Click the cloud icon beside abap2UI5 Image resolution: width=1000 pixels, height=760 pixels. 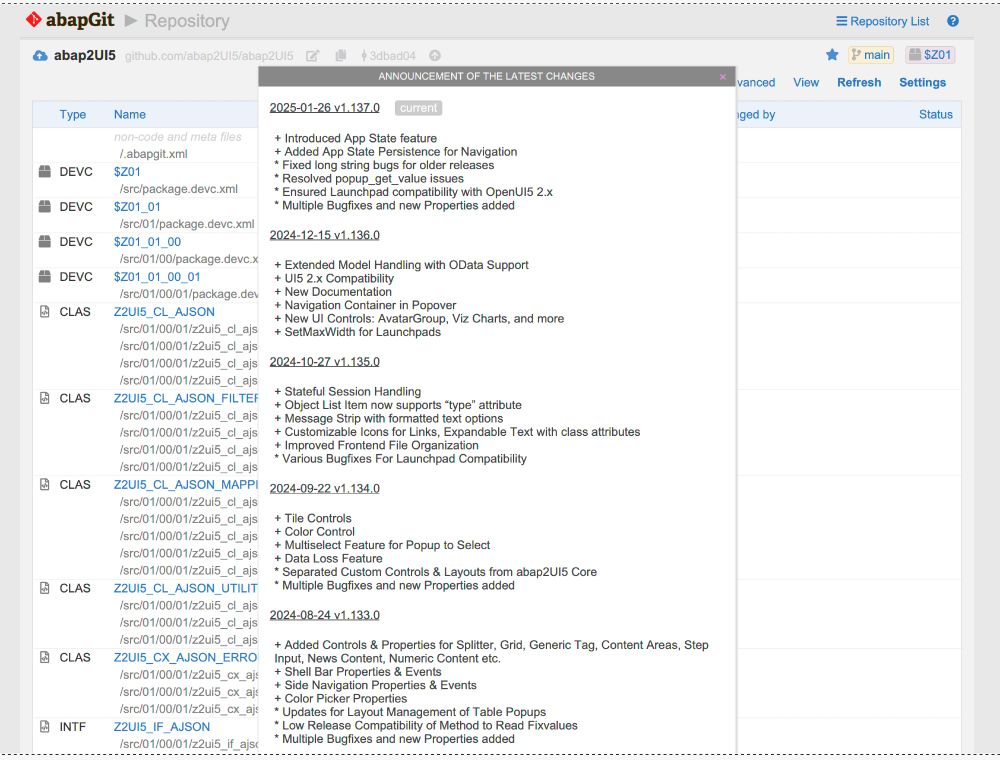(x=40, y=55)
